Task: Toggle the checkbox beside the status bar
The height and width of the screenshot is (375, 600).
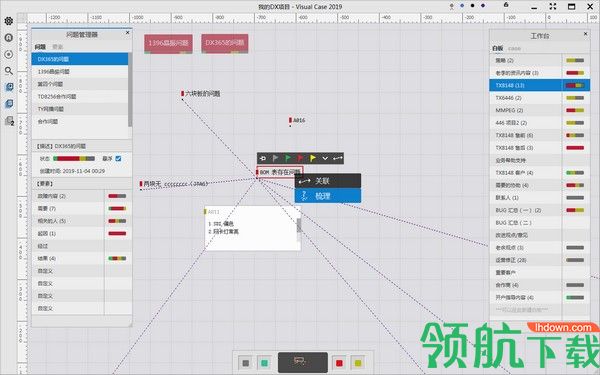Action: pos(118,158)
